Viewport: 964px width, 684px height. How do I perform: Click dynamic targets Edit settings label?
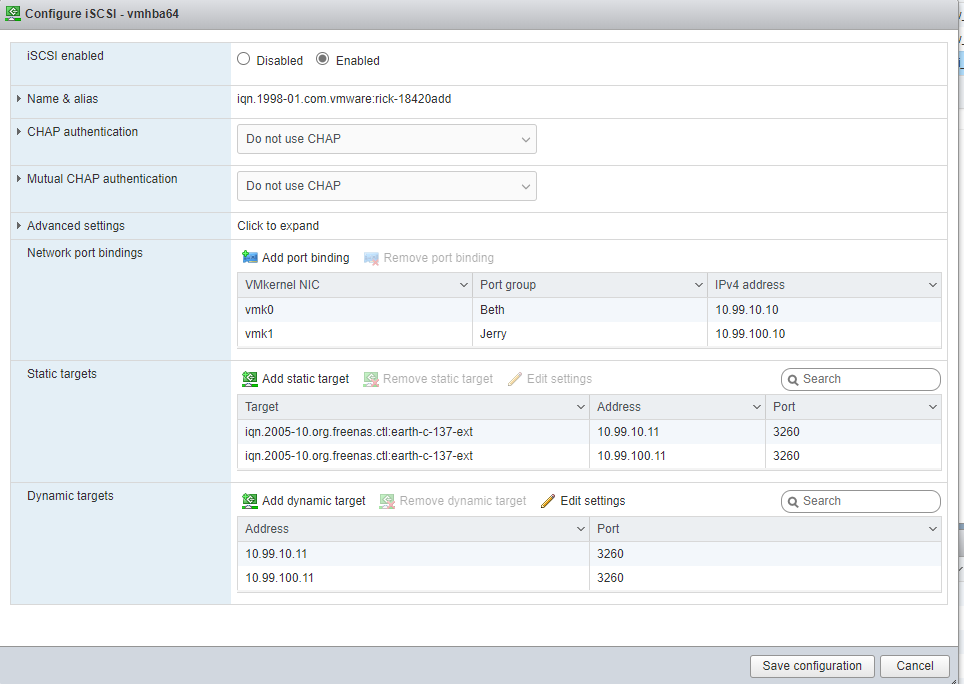(x=593, y=501)
